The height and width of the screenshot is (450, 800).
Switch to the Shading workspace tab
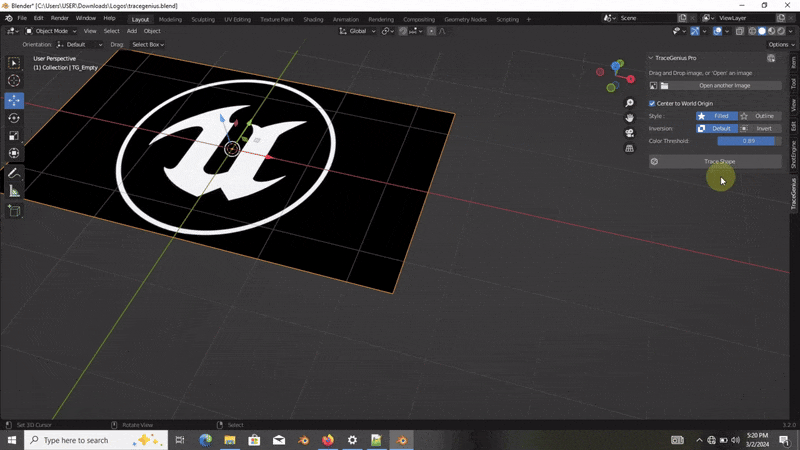click(x=313, y=19)
